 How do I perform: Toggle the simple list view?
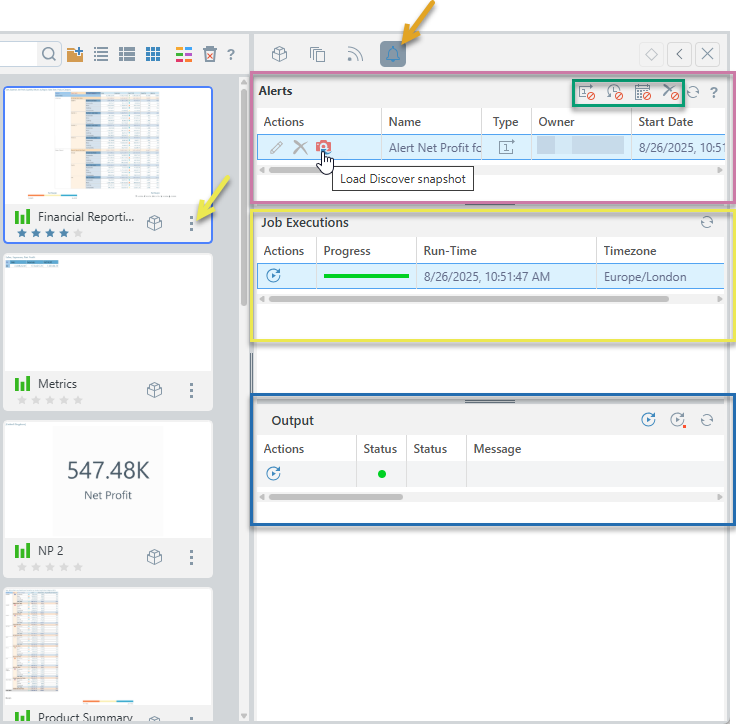click(x=101, y=54)
